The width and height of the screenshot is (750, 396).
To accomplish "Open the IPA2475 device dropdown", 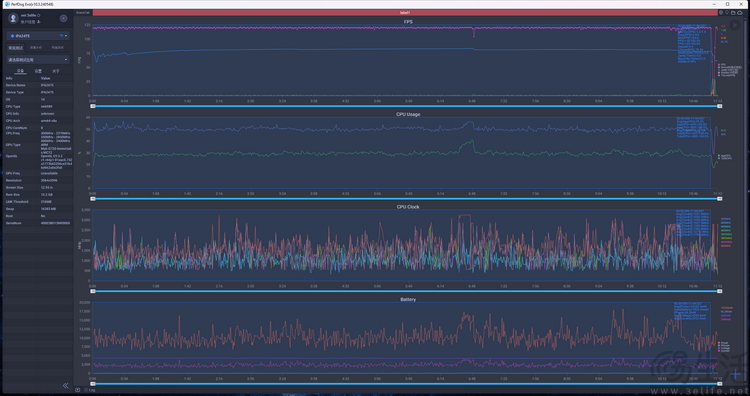I will (38, 36).
